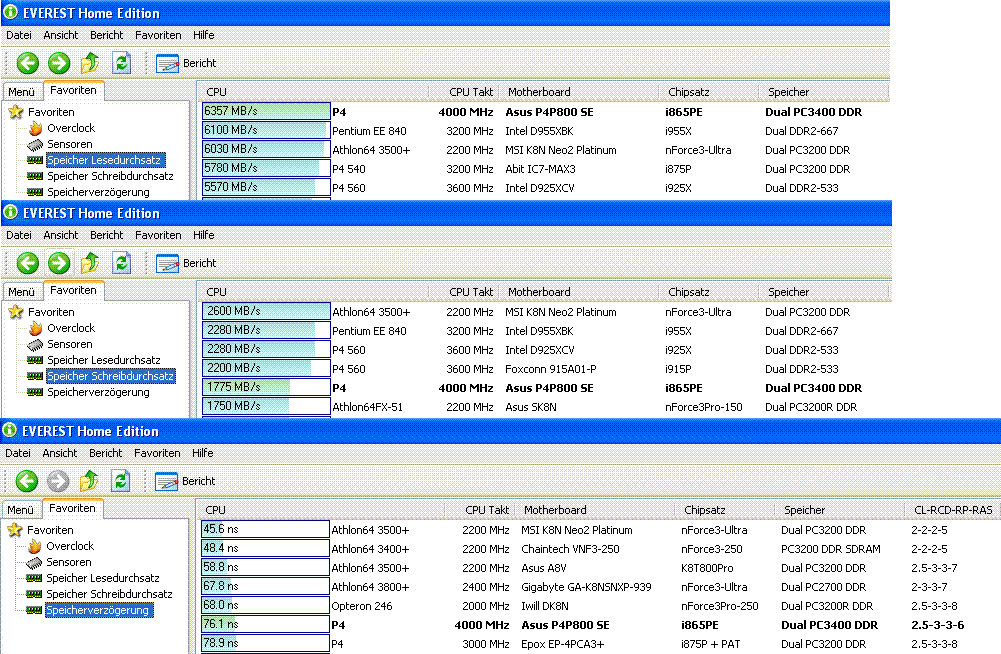Select the Opteron 246 row in the bottom window
Viewport: 1001px width, 654px height.
pos(600,605)
